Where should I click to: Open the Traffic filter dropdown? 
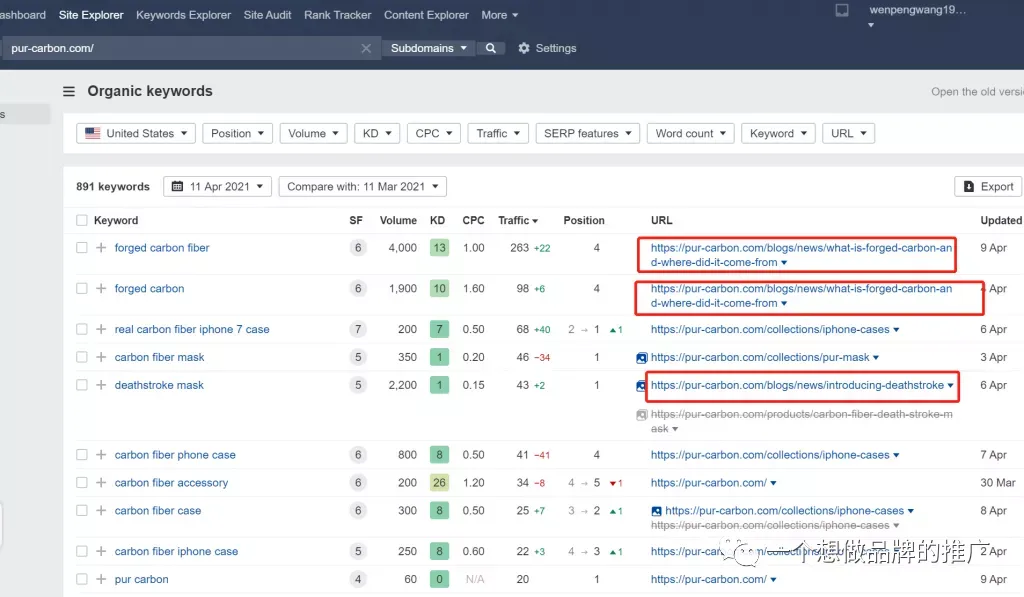[498, 133]
